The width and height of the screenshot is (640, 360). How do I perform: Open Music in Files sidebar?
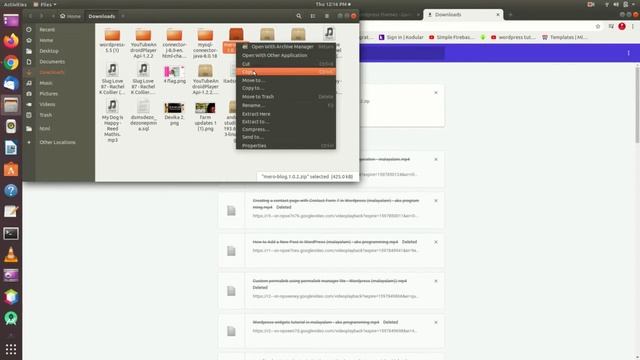point(46,83)
